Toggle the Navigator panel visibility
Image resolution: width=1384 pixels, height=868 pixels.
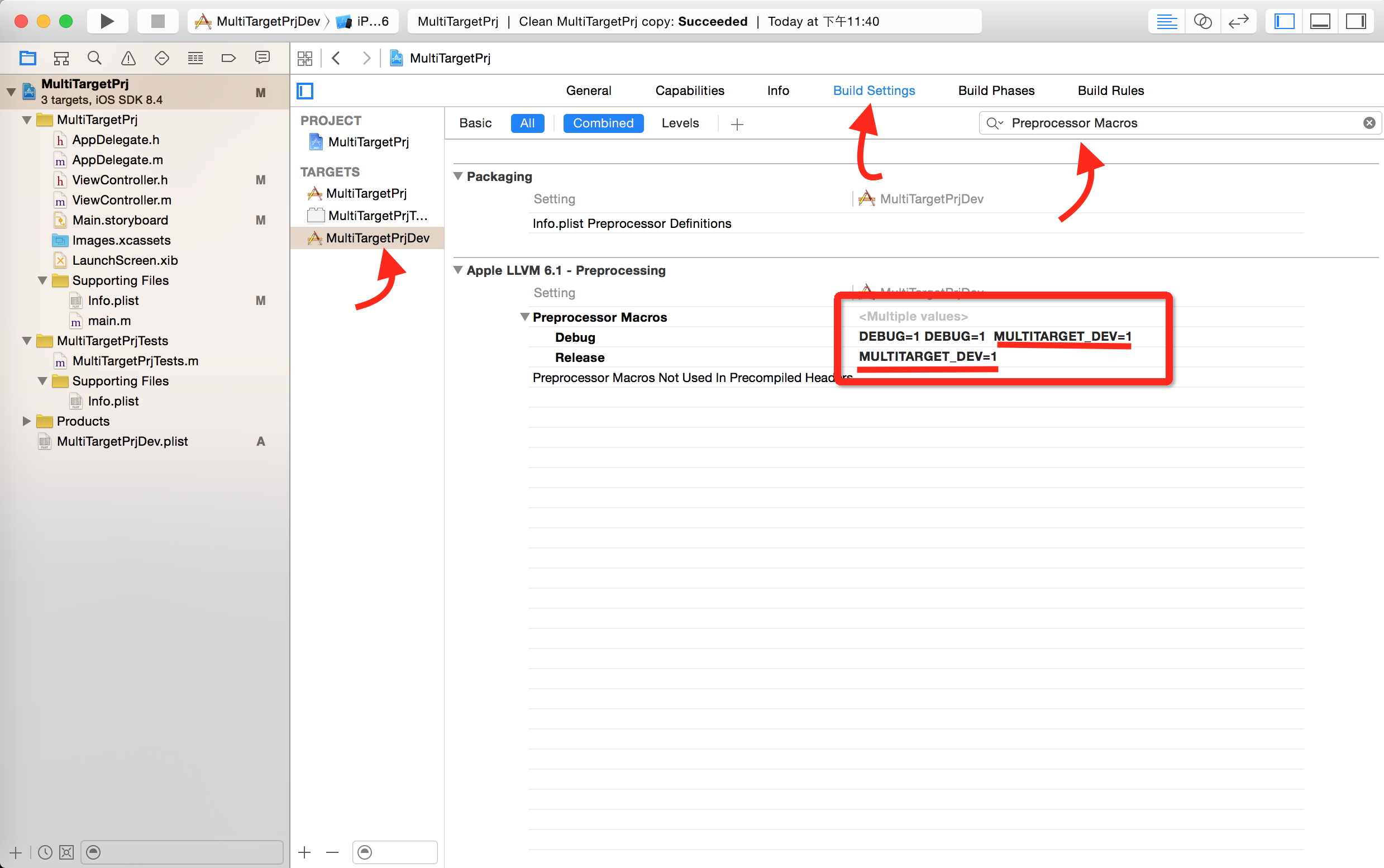click(x=1284, y=21)
